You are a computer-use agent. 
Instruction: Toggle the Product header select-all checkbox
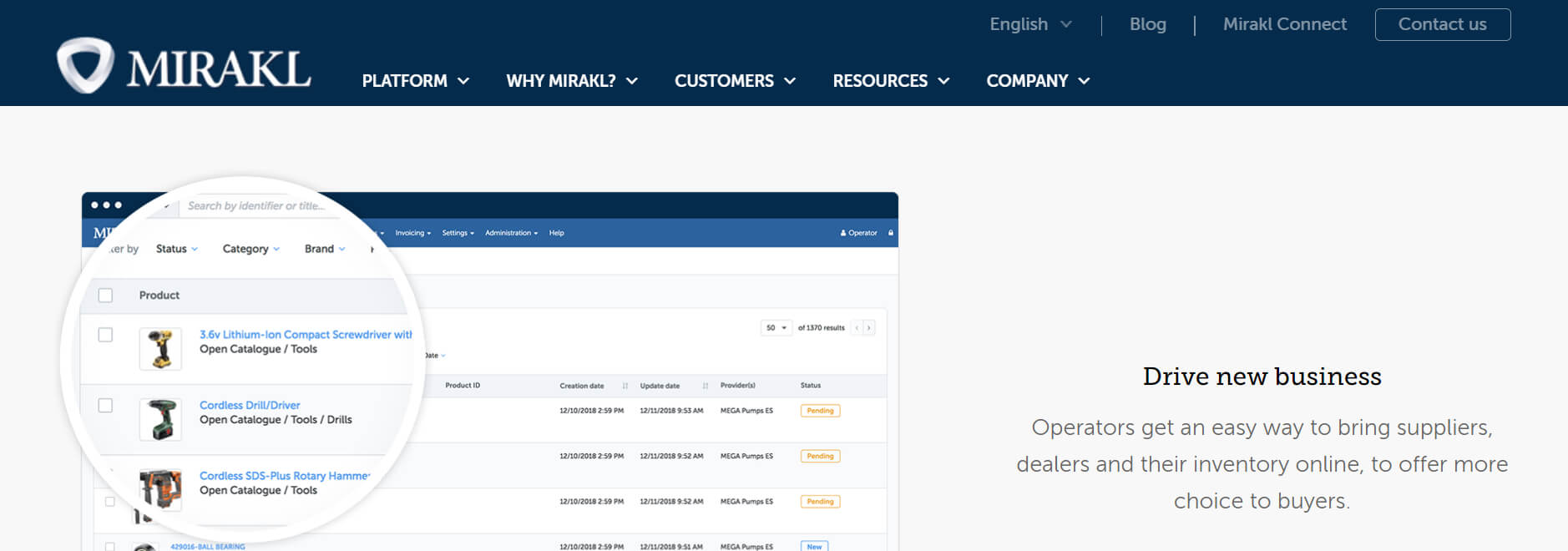(105, 295)
